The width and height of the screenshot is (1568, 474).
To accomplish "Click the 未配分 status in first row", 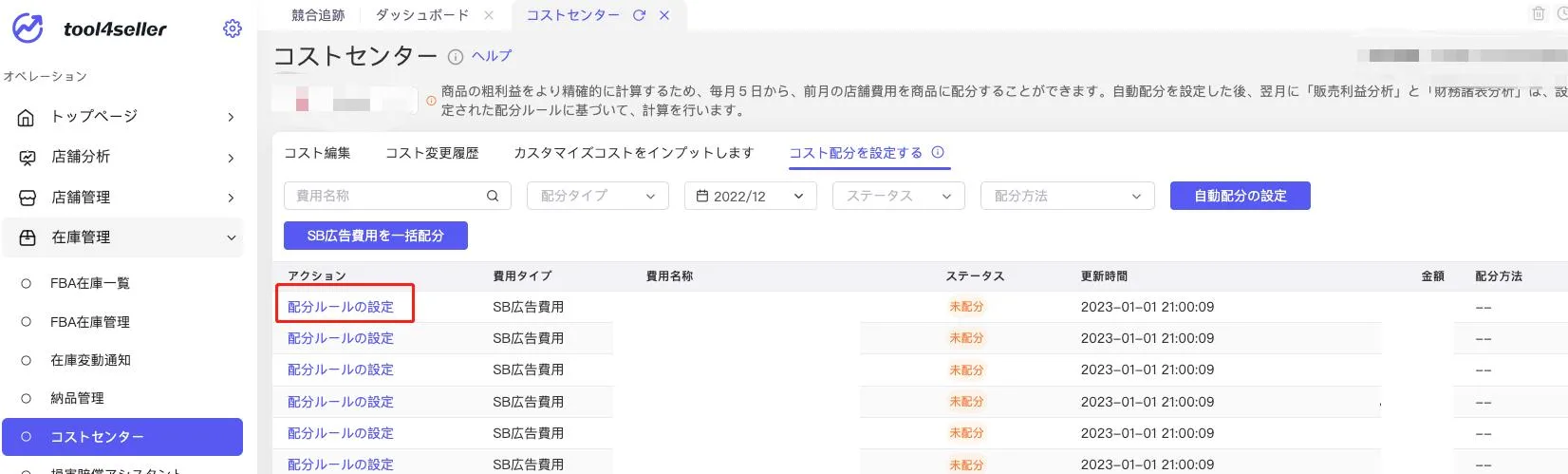I will click(966, 307).
